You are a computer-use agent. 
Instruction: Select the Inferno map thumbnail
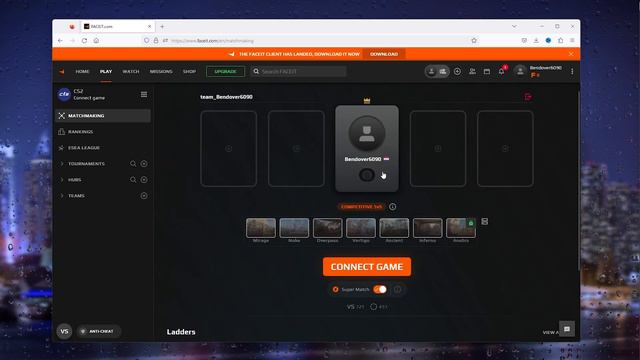427,228
